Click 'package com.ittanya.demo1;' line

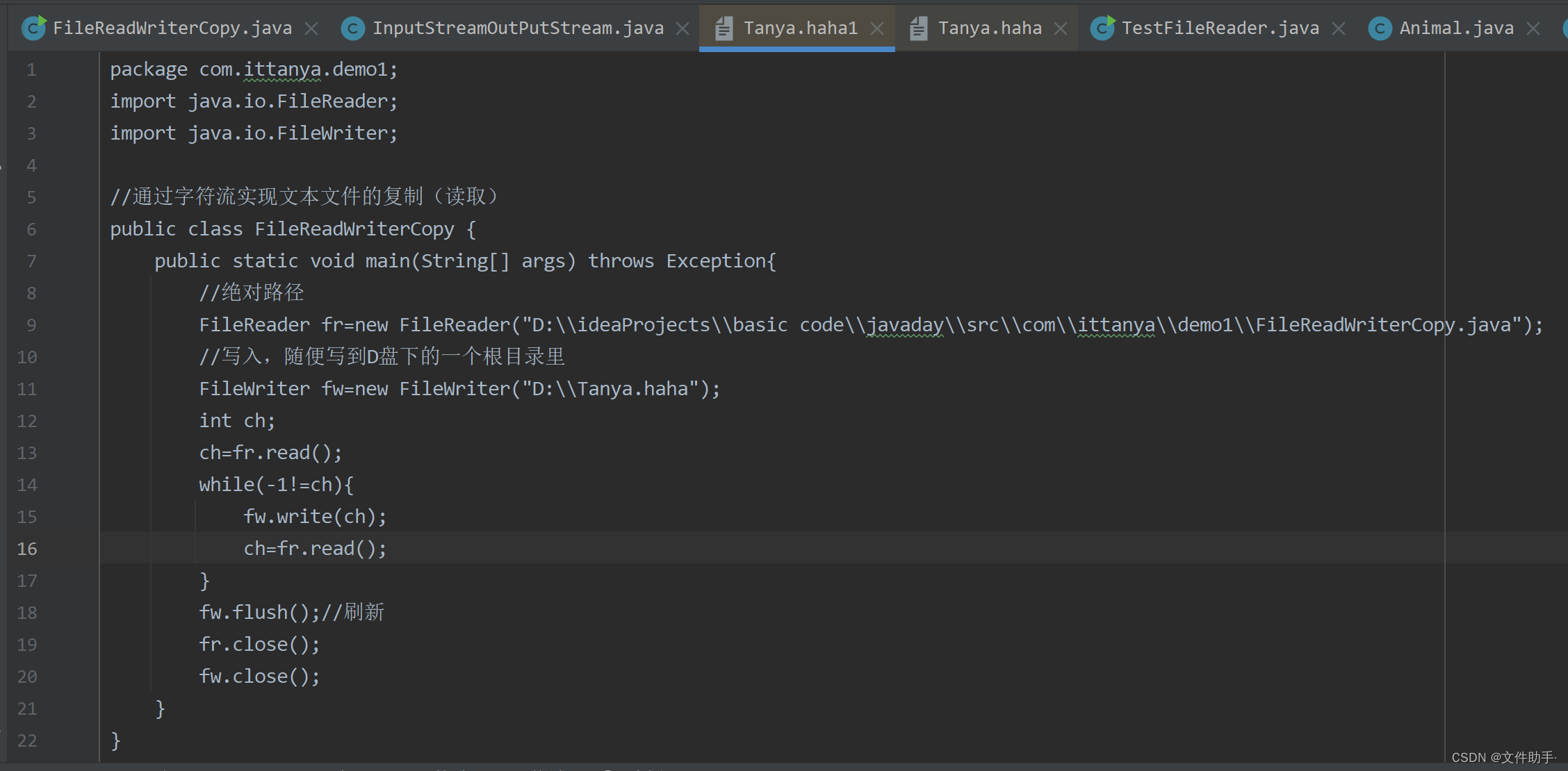click(x=254, y=69)
